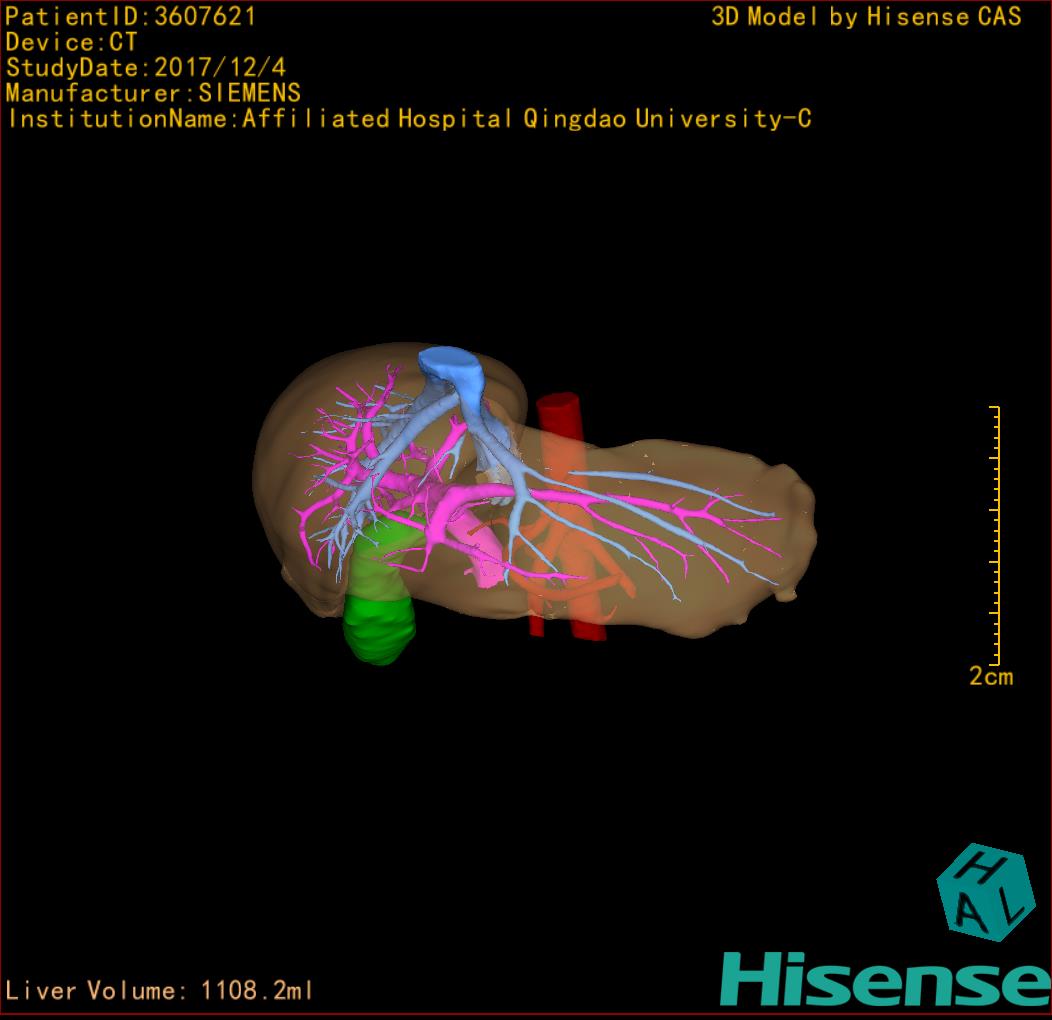Click the PatientID:3607621 text
Image resolution: width=1052 pixels, height=1020 pixels.
tap(131, 17)
